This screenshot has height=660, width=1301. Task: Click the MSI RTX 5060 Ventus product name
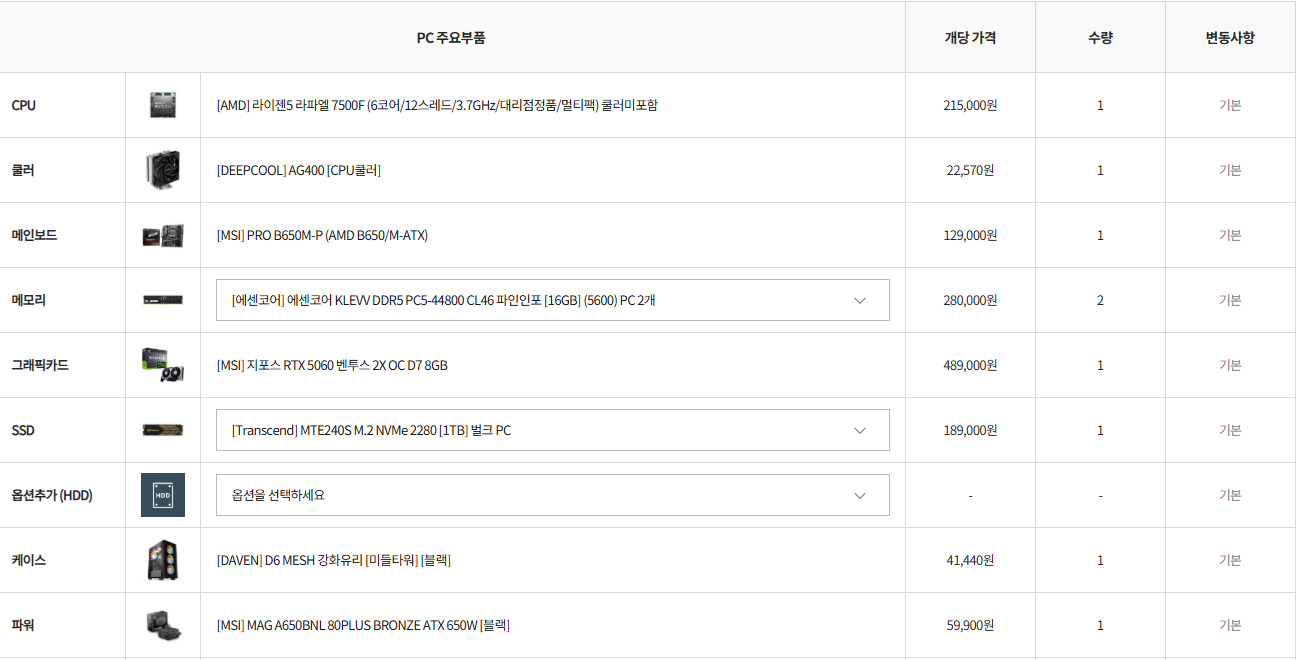pos(332,365)
